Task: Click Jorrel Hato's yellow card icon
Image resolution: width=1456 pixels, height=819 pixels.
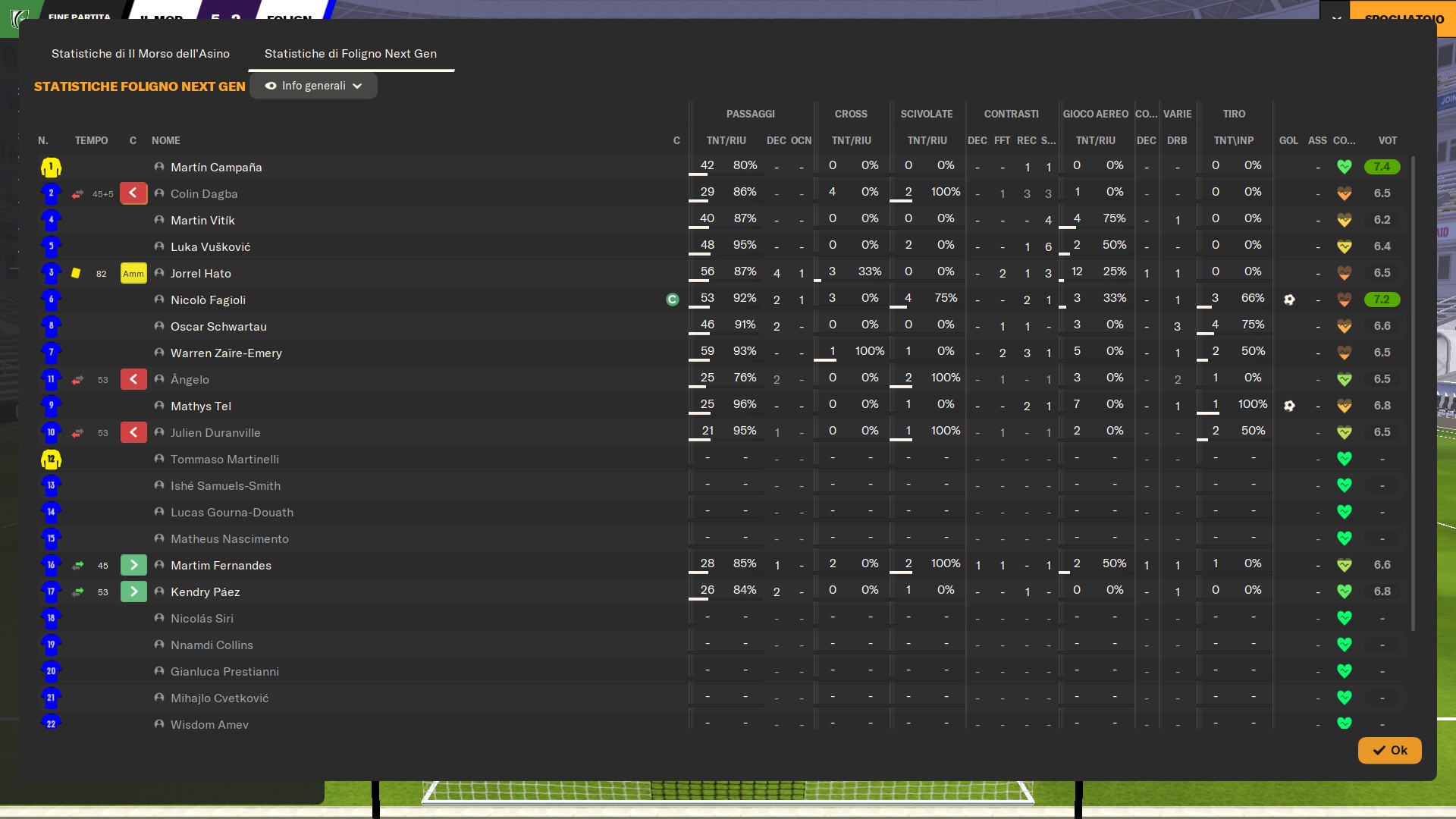Action: (x=76, y=273)
